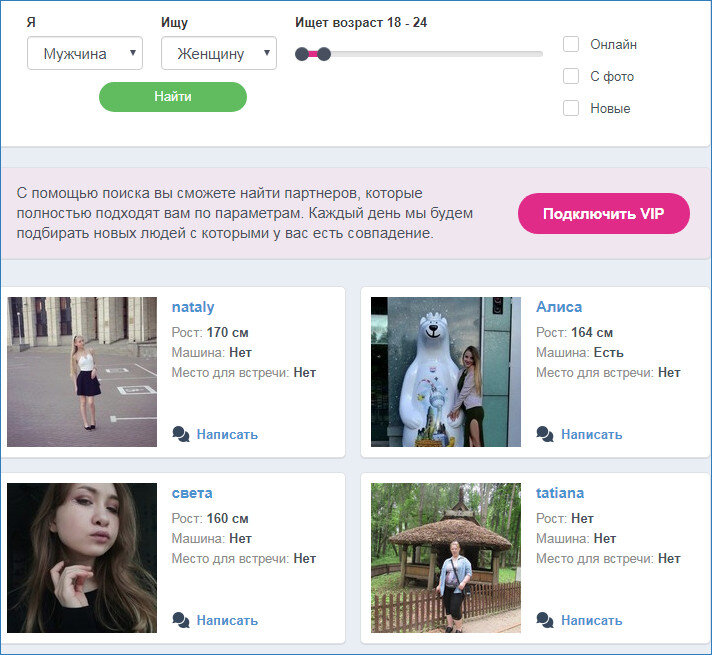Click the minimum age slider handle

coord(302,54)
